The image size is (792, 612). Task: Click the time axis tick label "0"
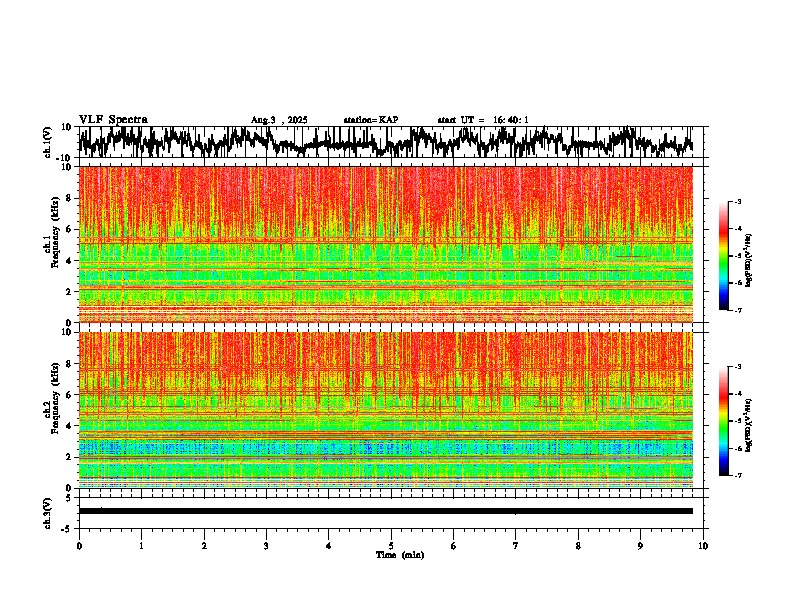[79, 546]
